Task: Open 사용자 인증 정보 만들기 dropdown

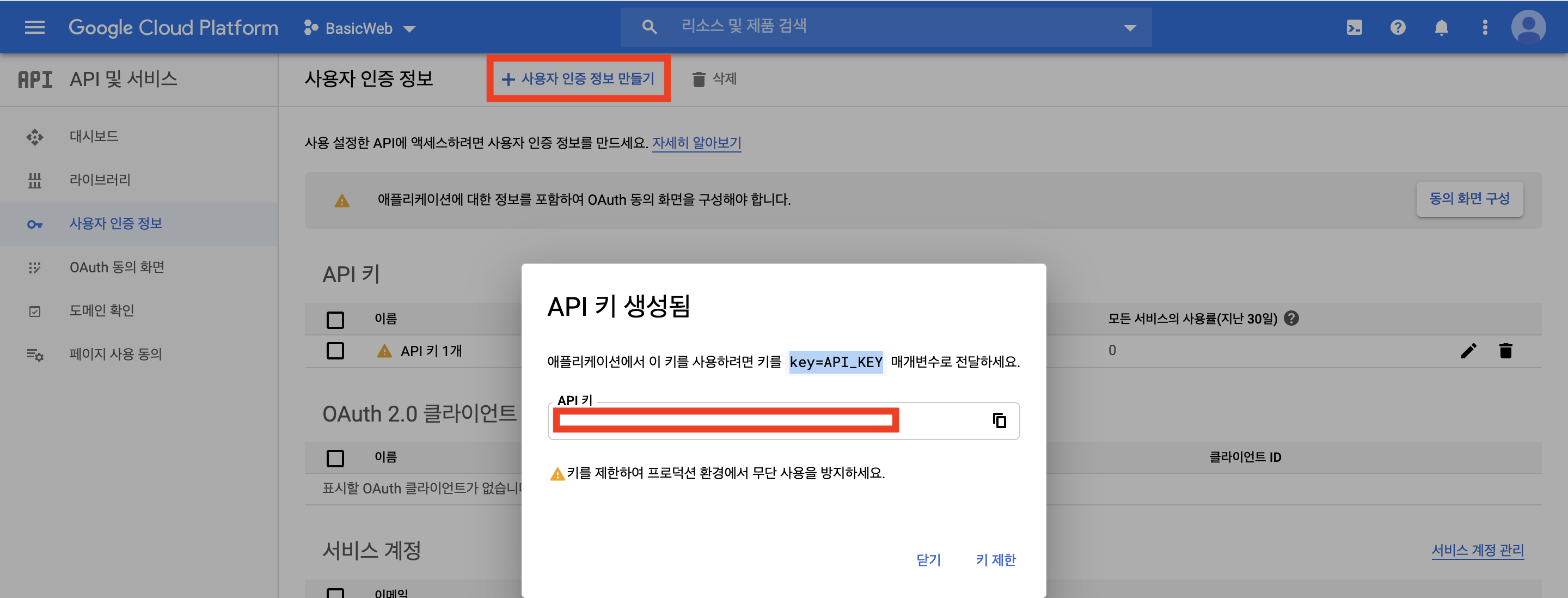Action: [x=578, y=78]
